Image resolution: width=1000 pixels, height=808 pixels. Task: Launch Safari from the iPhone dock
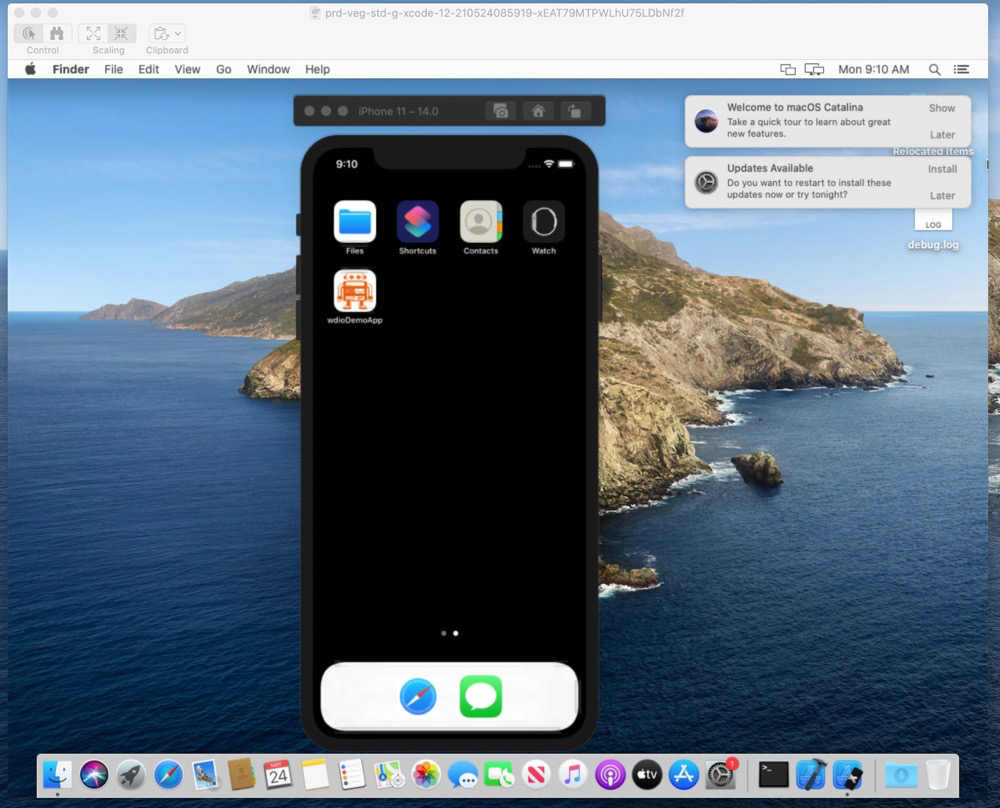[x=418, y=697]
